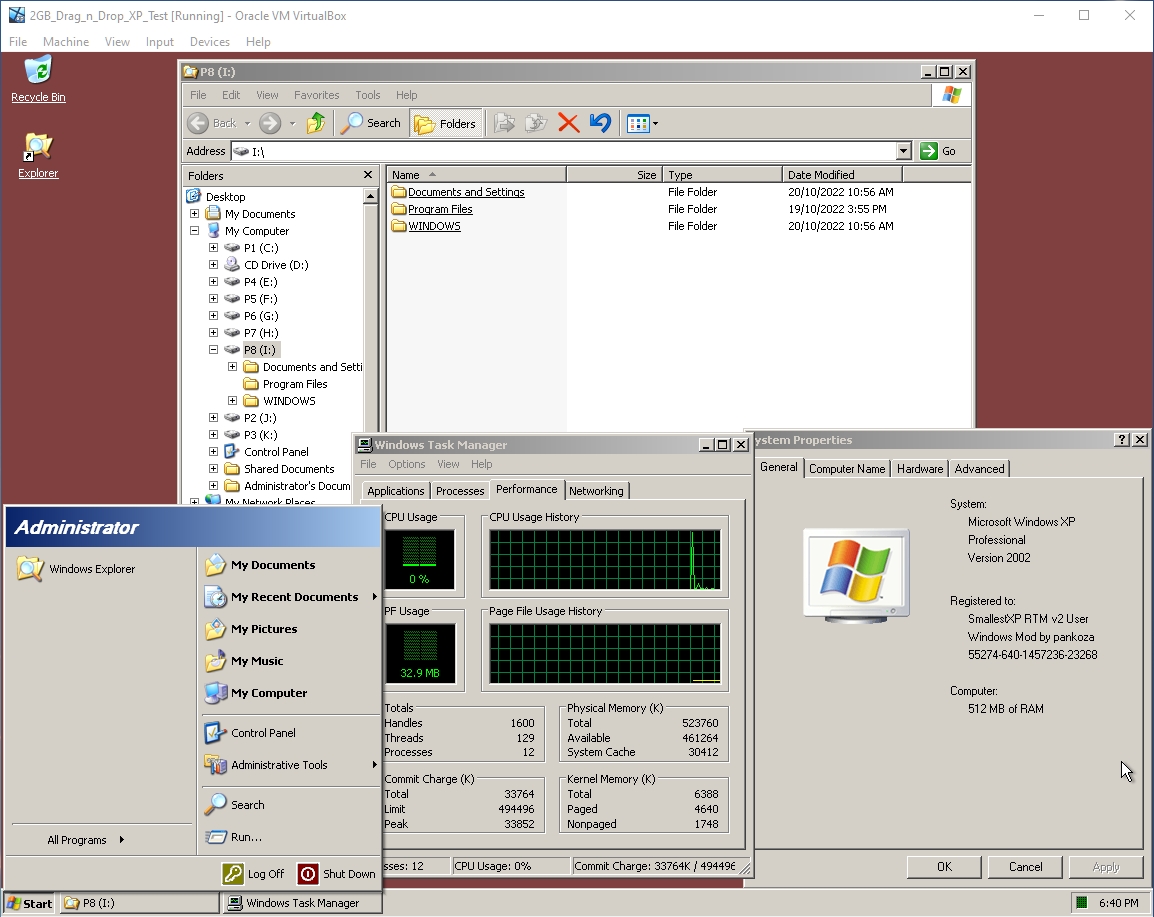
Task: Close the Folders pane
Action: coord(368,174)
